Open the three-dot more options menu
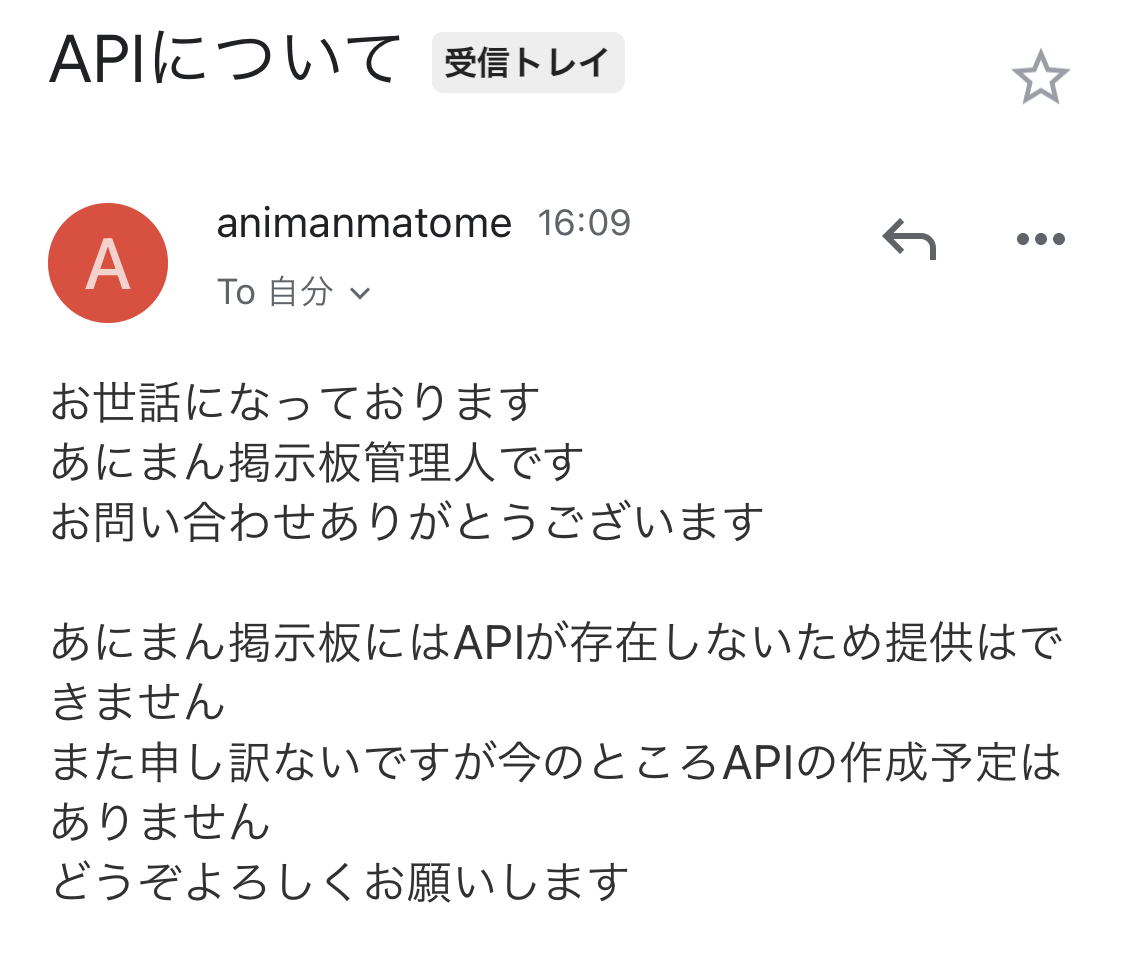This screenshot has width=1125, height=954. [1040, 240]
